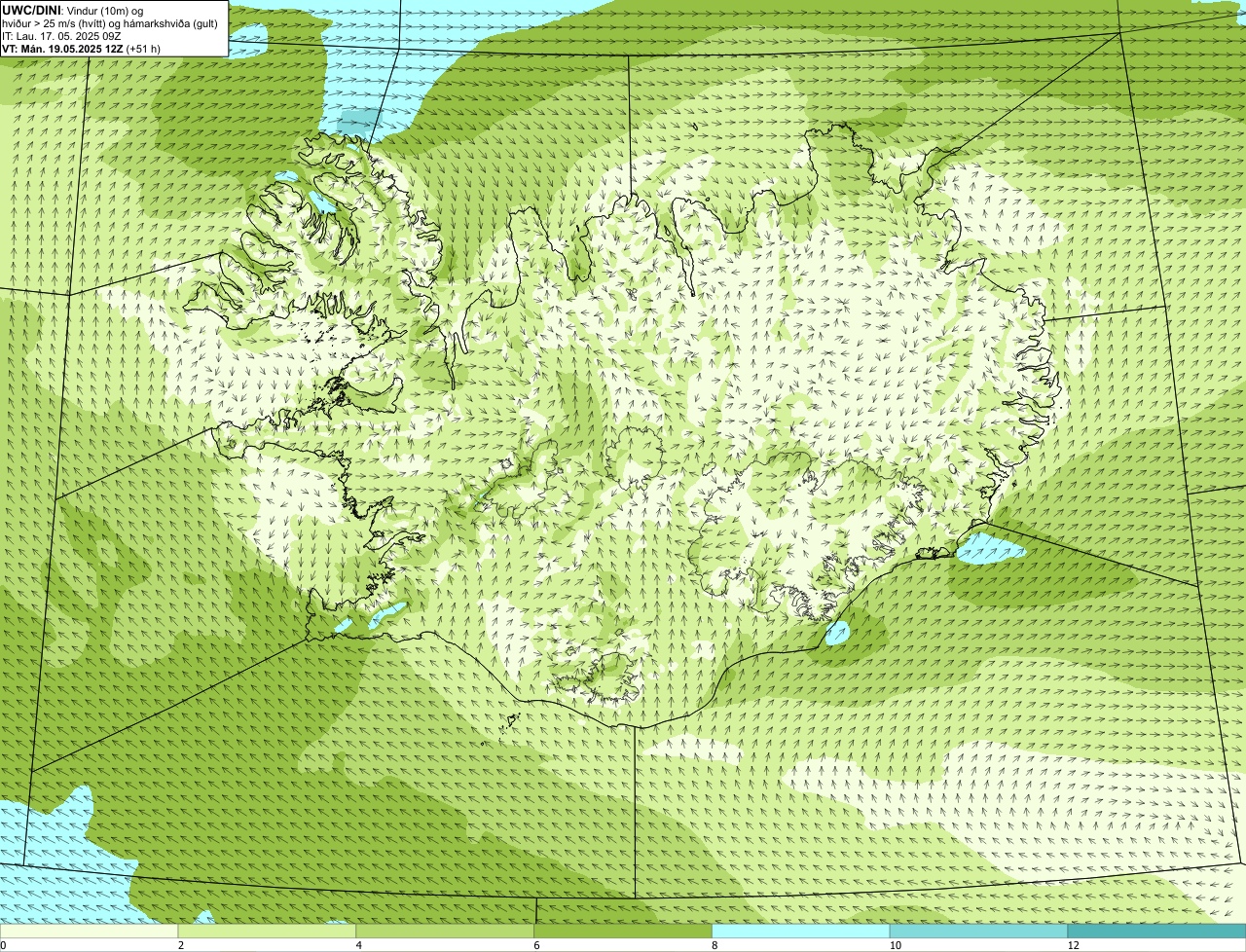This screenshot has height=952, width=1246.
Task: Click the legend scale label '2'
Action: (181, 945)
